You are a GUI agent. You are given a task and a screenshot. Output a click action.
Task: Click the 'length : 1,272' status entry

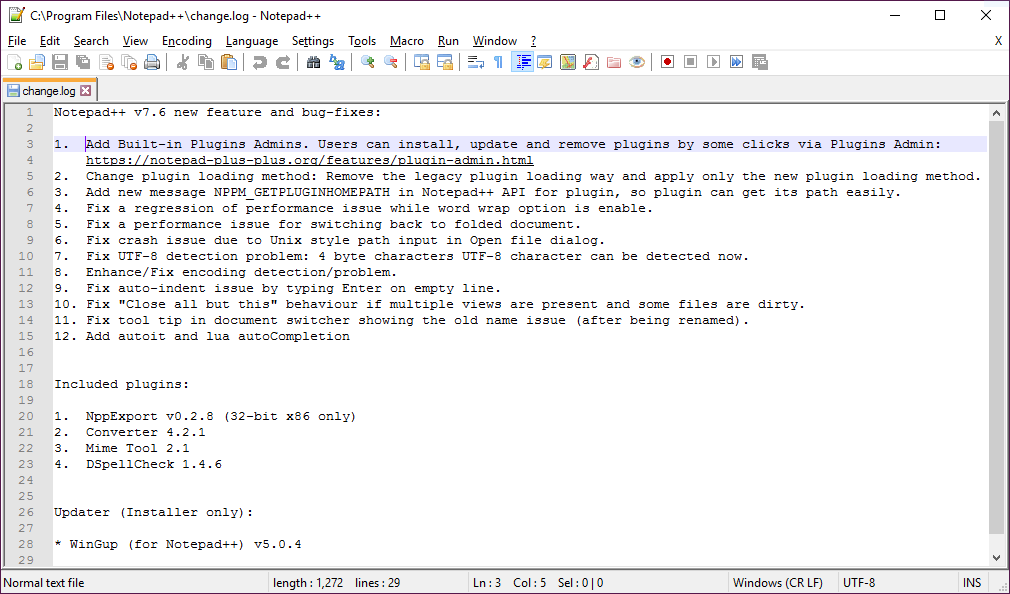[x=308, y=583]
